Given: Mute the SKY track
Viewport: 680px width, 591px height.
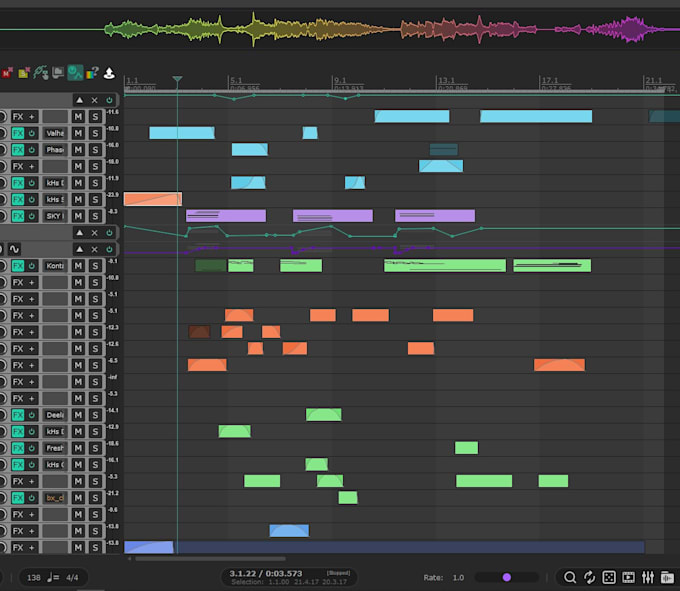Looking at the screenshot, I should [78, 216].
